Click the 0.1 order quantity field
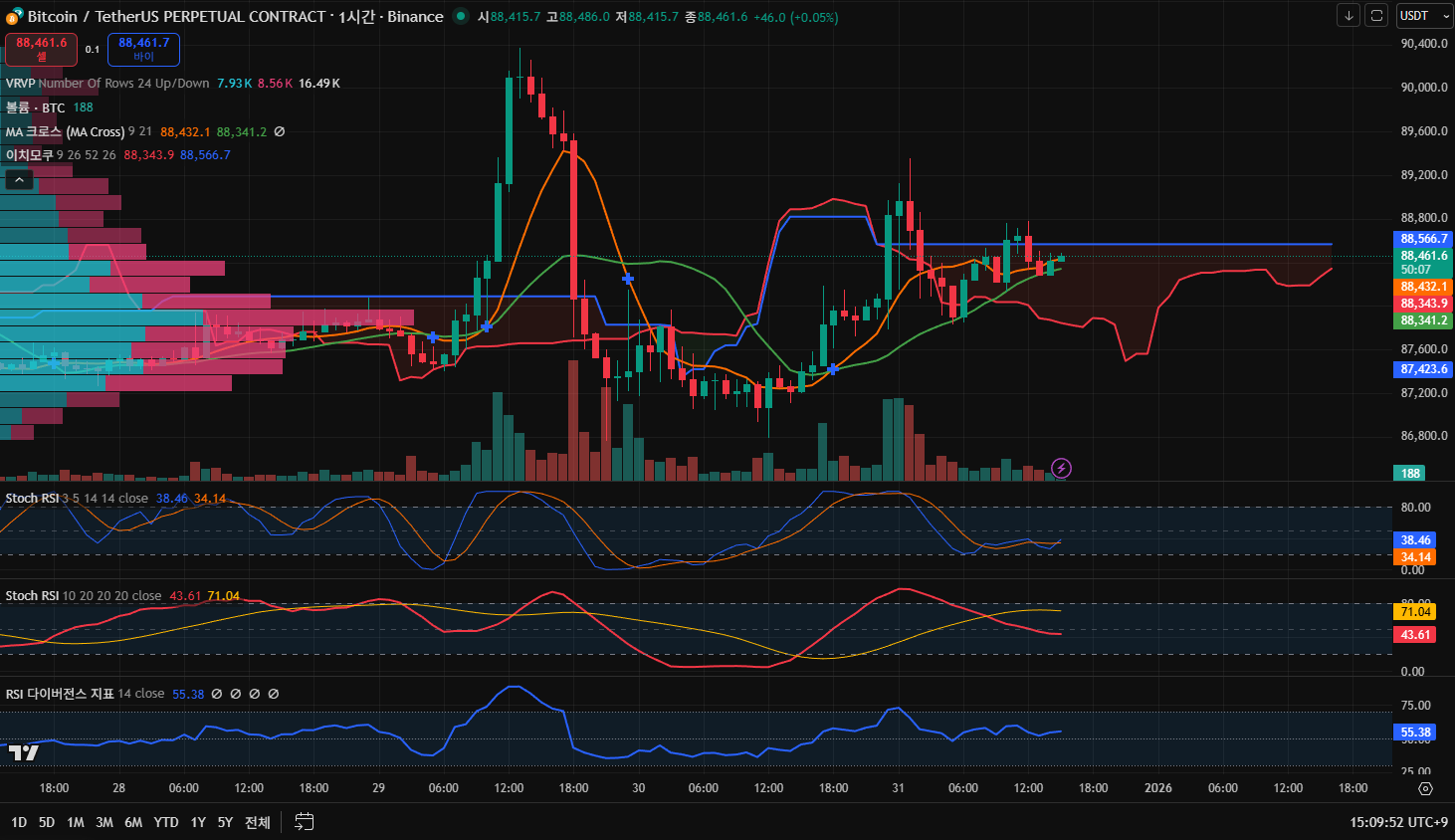Screen dimensions: 1455x840 click(93, 50)
